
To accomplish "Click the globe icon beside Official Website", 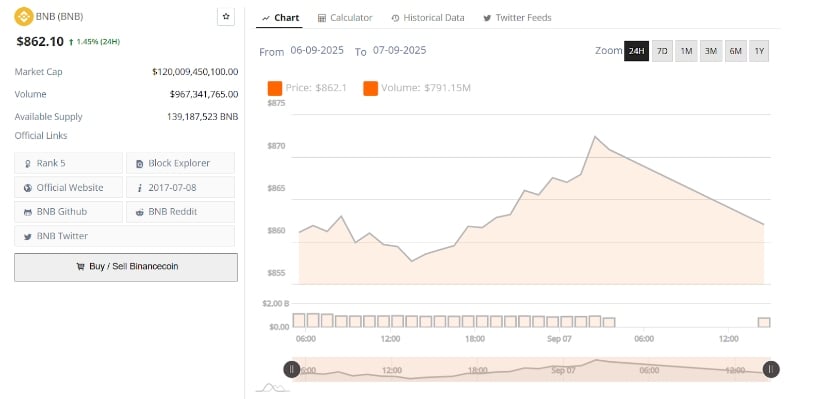I will pos(28,188).
